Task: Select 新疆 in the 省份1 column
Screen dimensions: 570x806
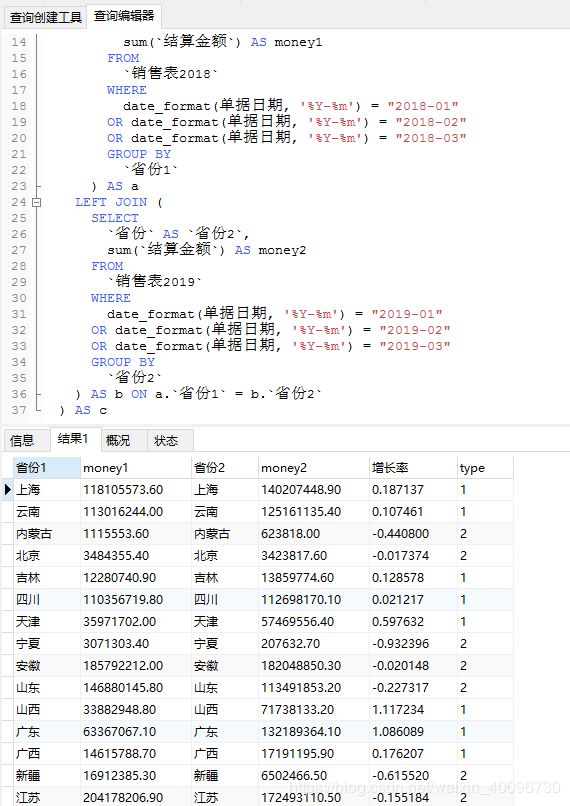Action: pos(47,776)
